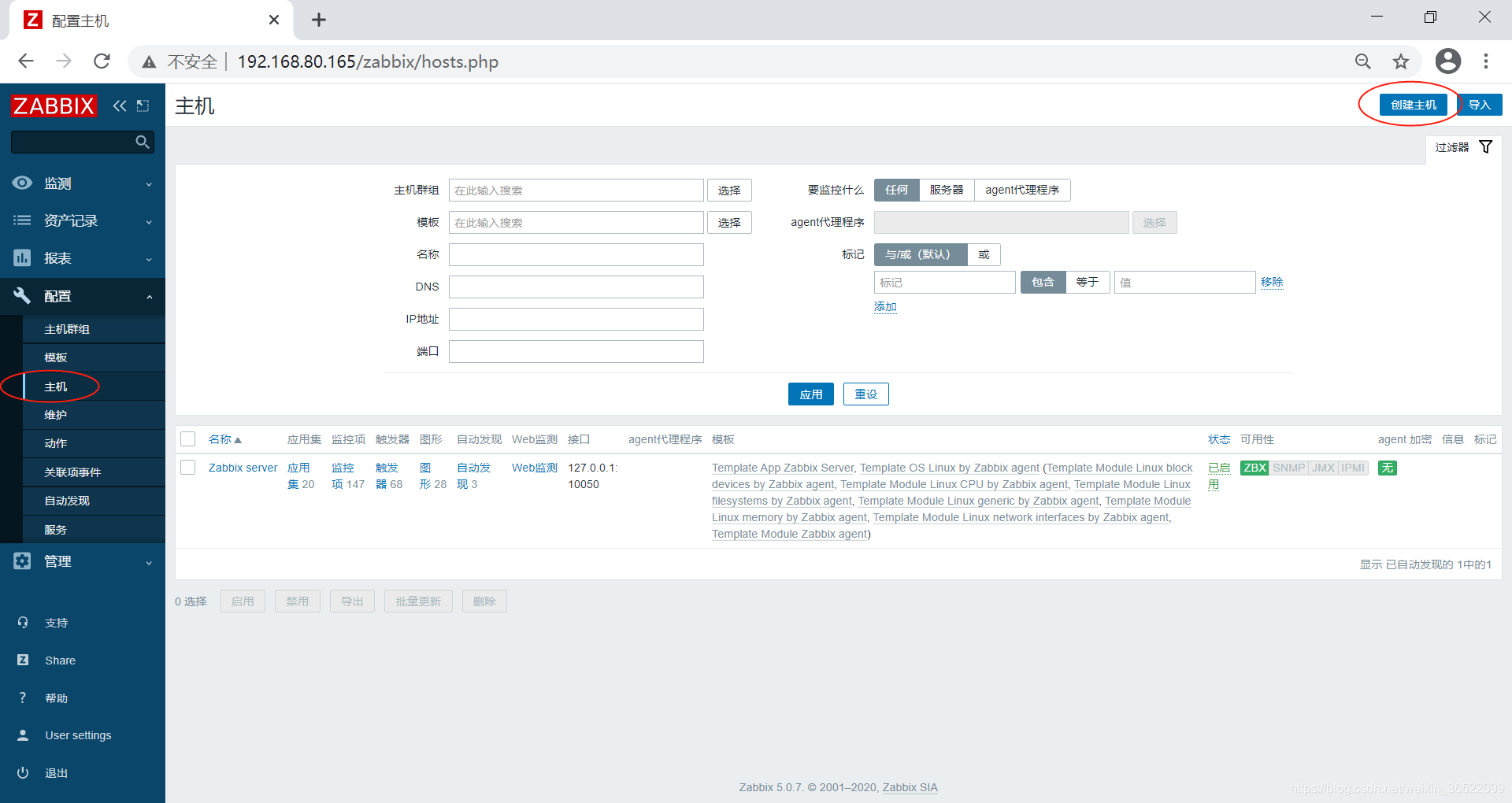Select 任何 monitored-by option
The width and height of the screenshot is (1512, 803).
pos(896,190)
